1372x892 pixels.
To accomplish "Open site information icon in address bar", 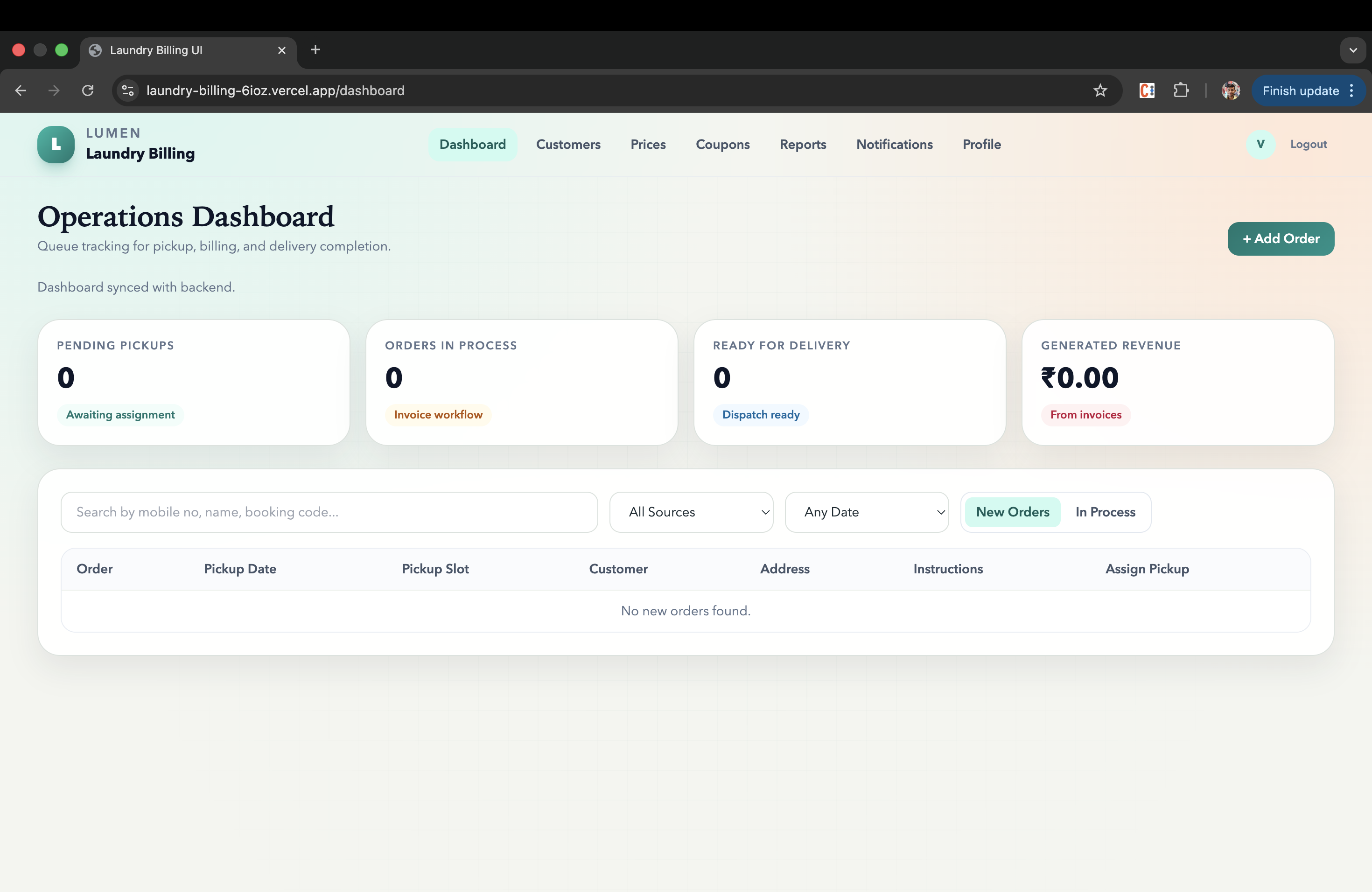I will pyautogui.click(x=128, y=91).
